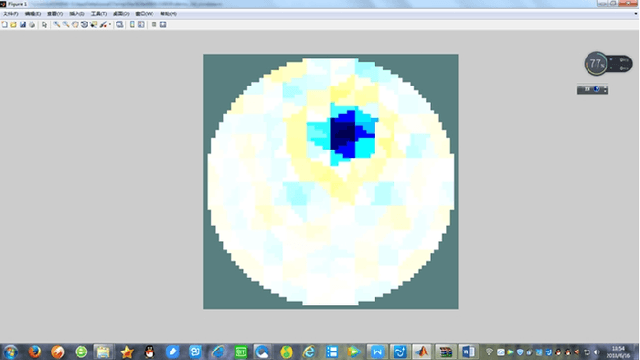
Task: Select the Pan hand tool
Action: point(75,25)
